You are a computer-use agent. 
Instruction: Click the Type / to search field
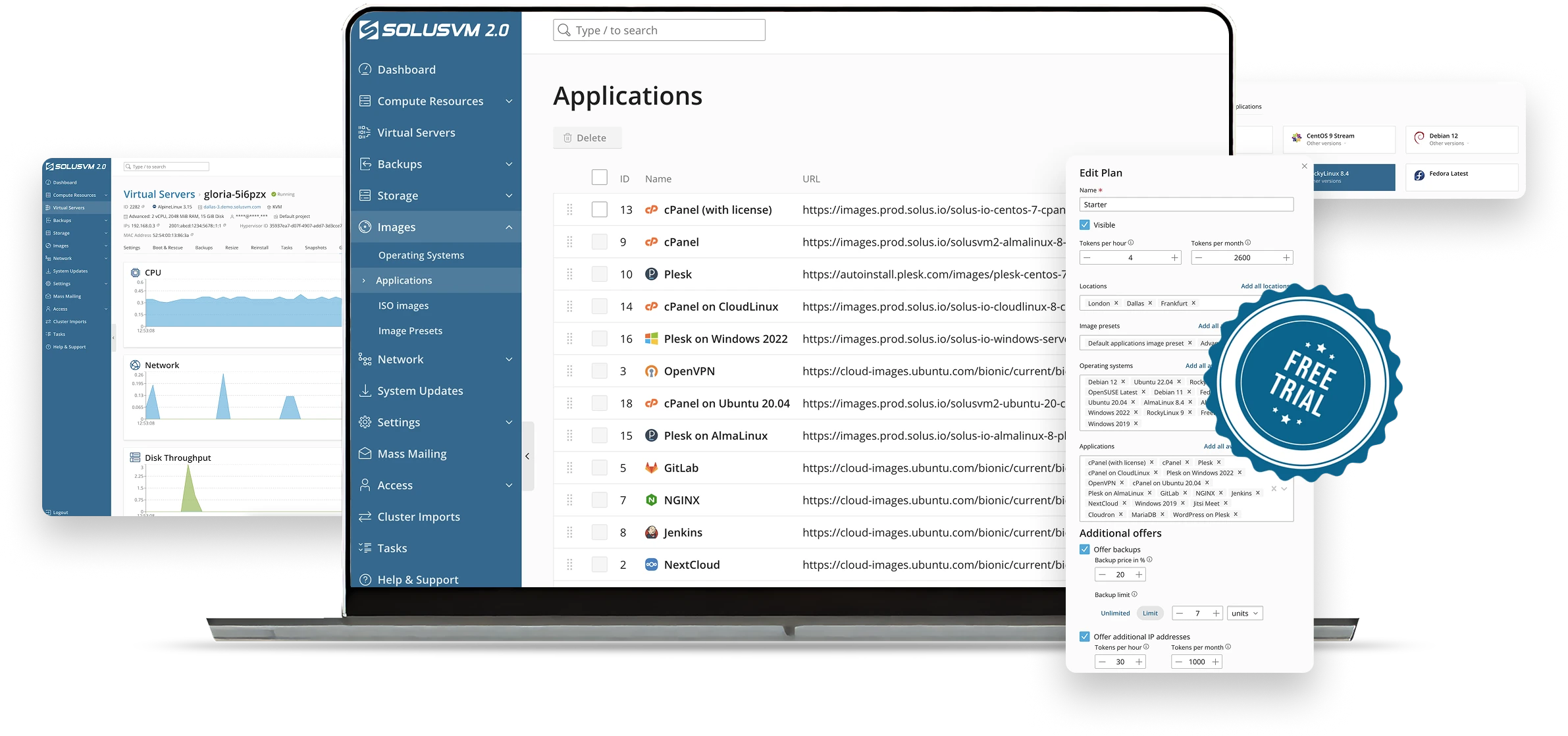tap(659, 30)
